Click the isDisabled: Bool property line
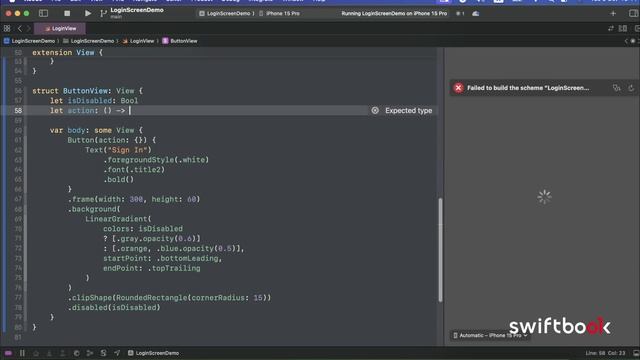This screenshot has height=360, width=640. point(94,101)
